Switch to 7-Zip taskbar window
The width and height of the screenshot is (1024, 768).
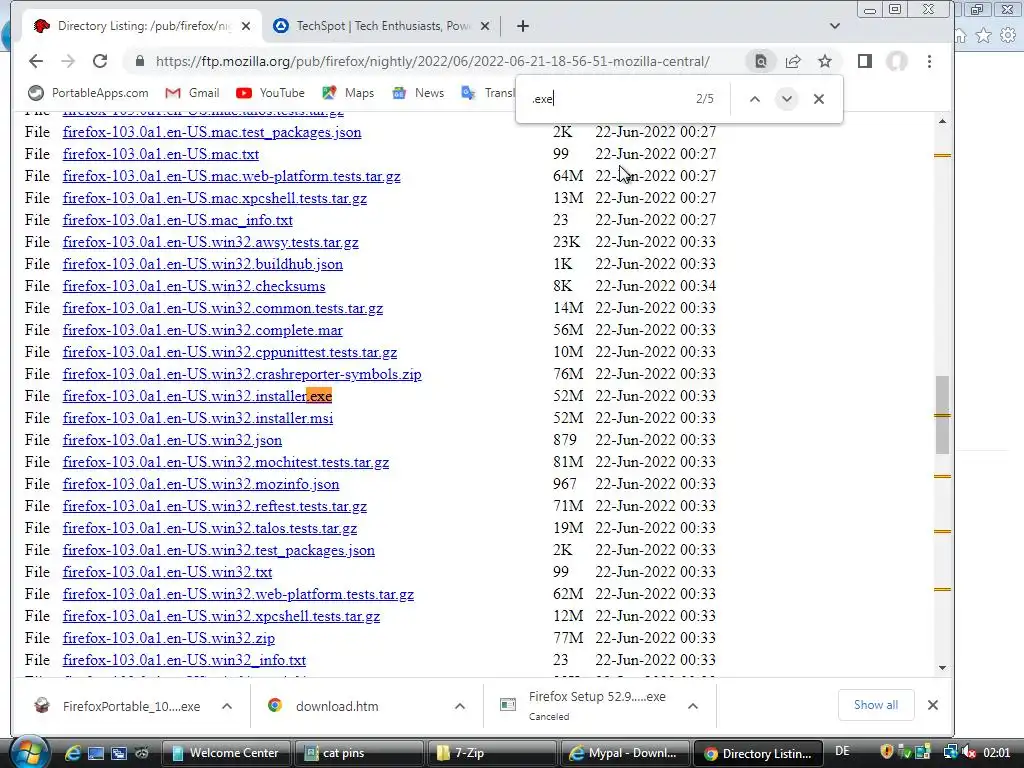pos(492,753)
